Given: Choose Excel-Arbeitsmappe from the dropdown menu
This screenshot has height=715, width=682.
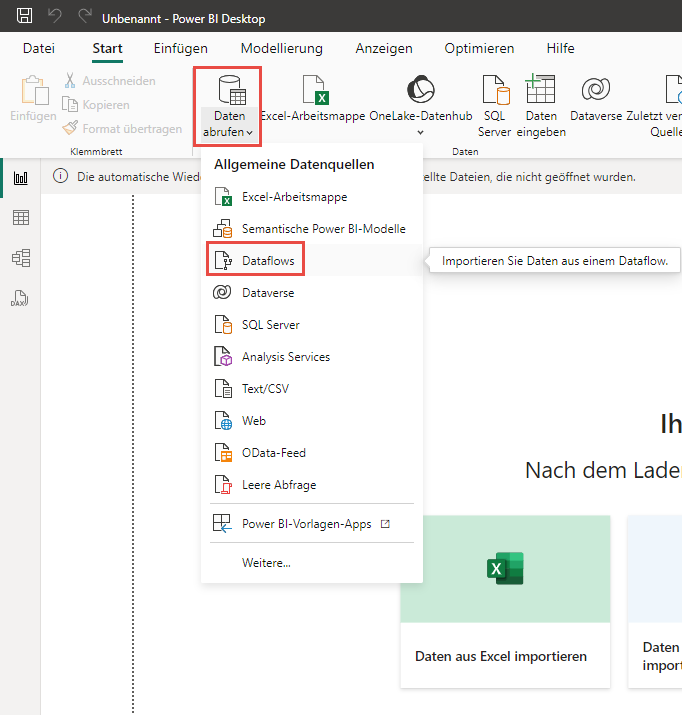Looking at the screenshot, I should [312, 197].
